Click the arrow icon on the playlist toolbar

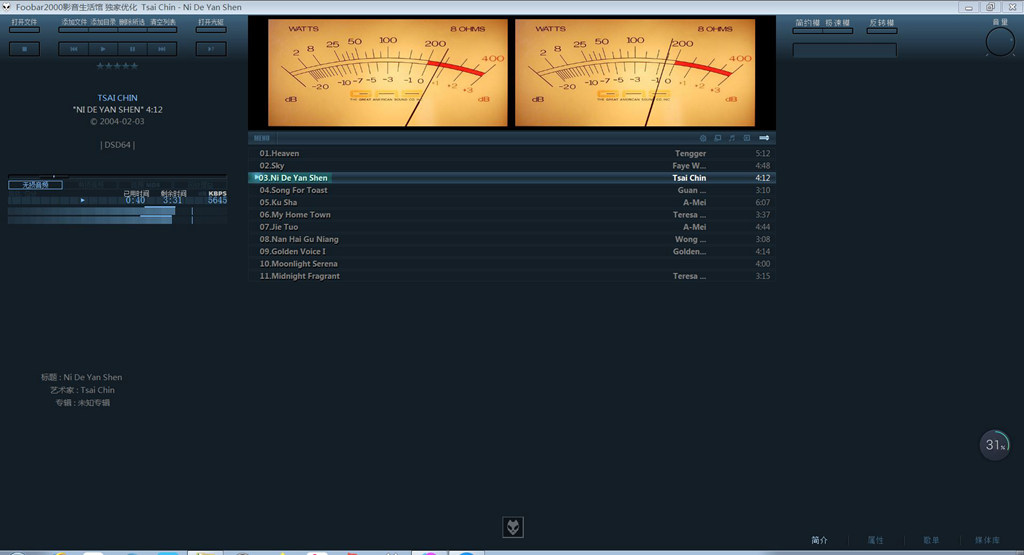pyautogui.click(x=764, y=138)
